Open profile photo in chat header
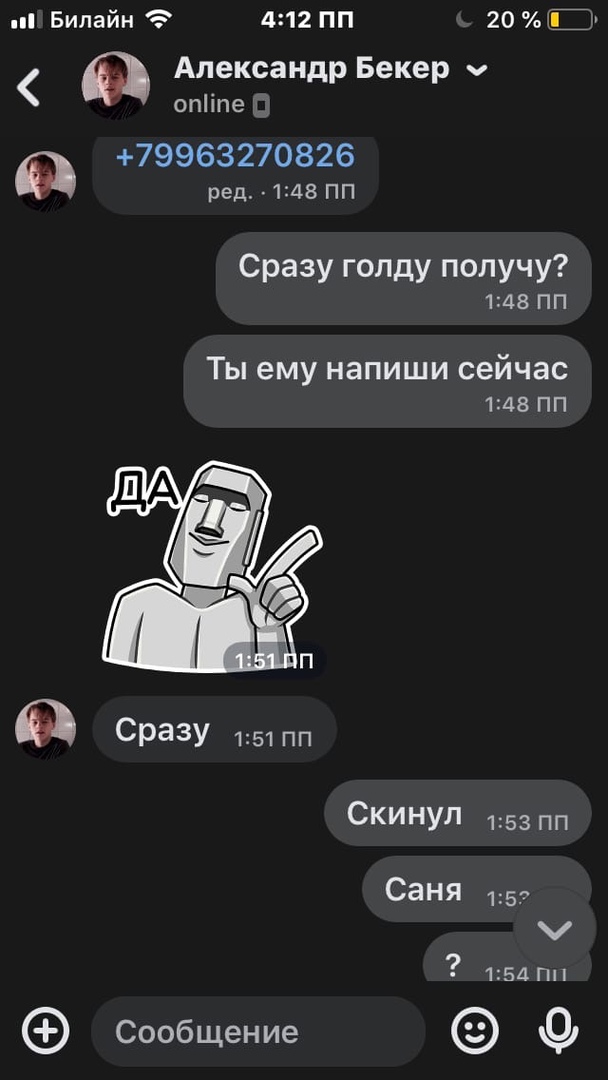 (x=115, y=85)
